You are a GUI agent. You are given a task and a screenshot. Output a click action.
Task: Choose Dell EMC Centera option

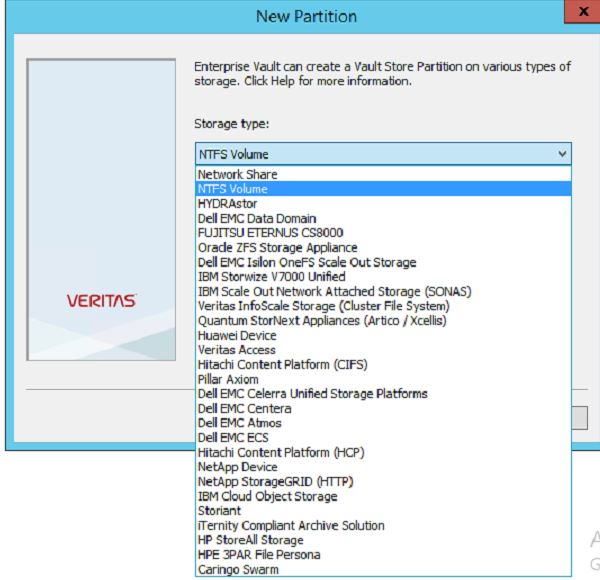[244, 409]
